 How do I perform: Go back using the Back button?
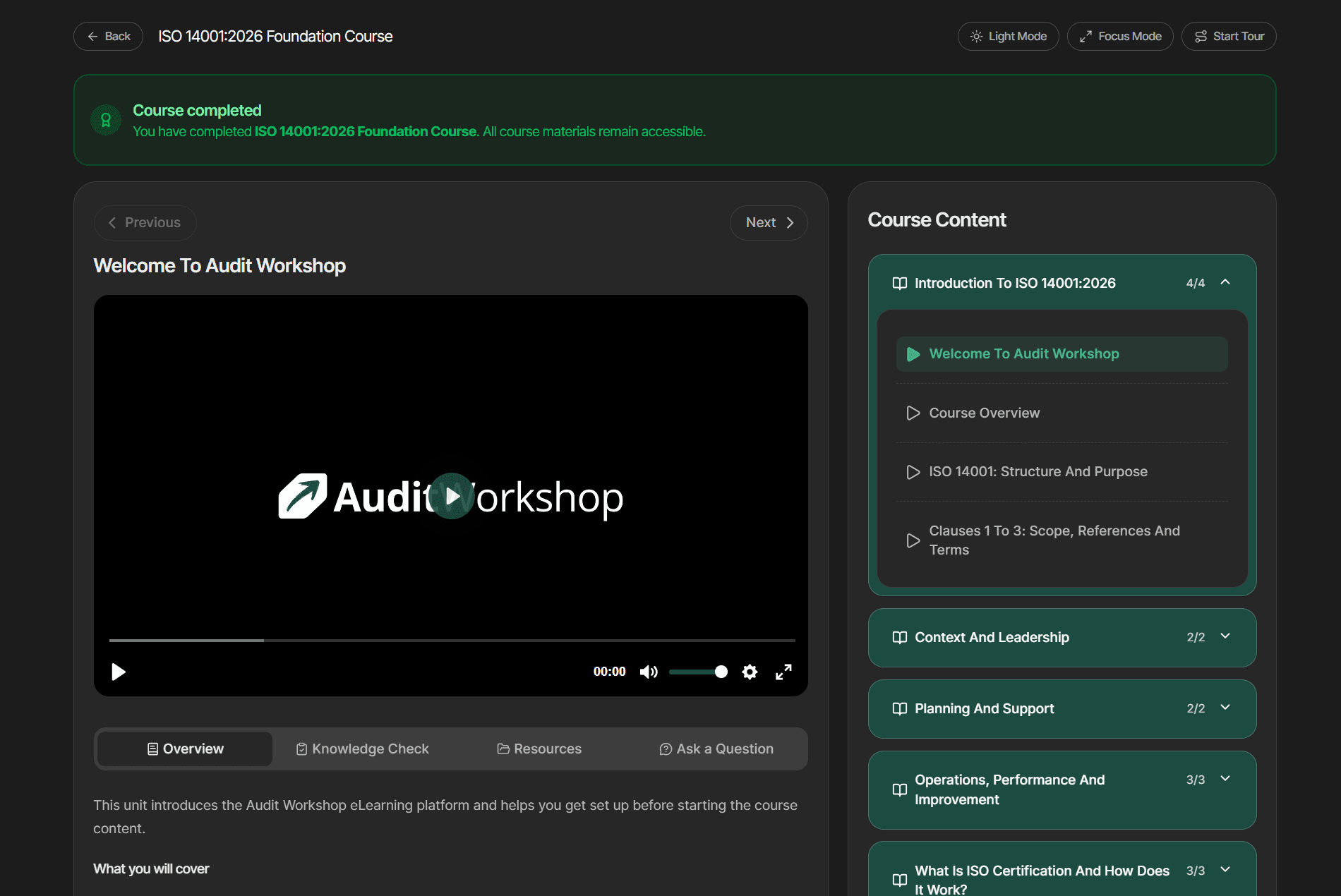coord(108,36)
